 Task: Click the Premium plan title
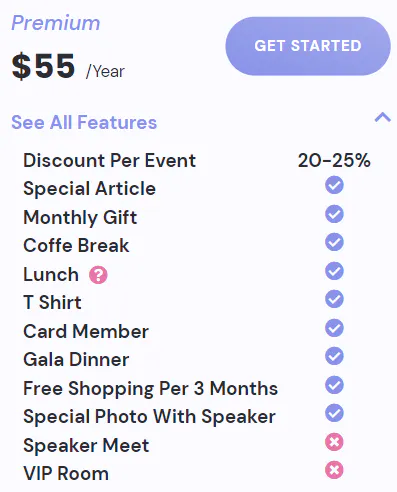coord(56,23)
